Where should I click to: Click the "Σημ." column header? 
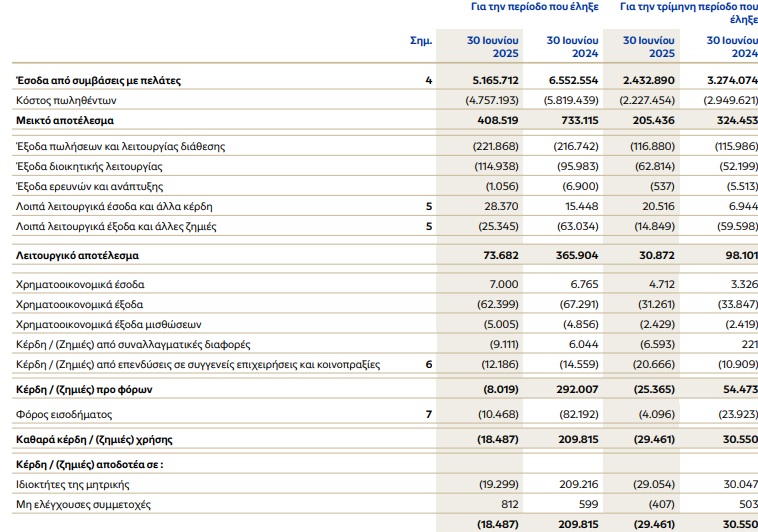pyautogui.click(x=421, y=41)
